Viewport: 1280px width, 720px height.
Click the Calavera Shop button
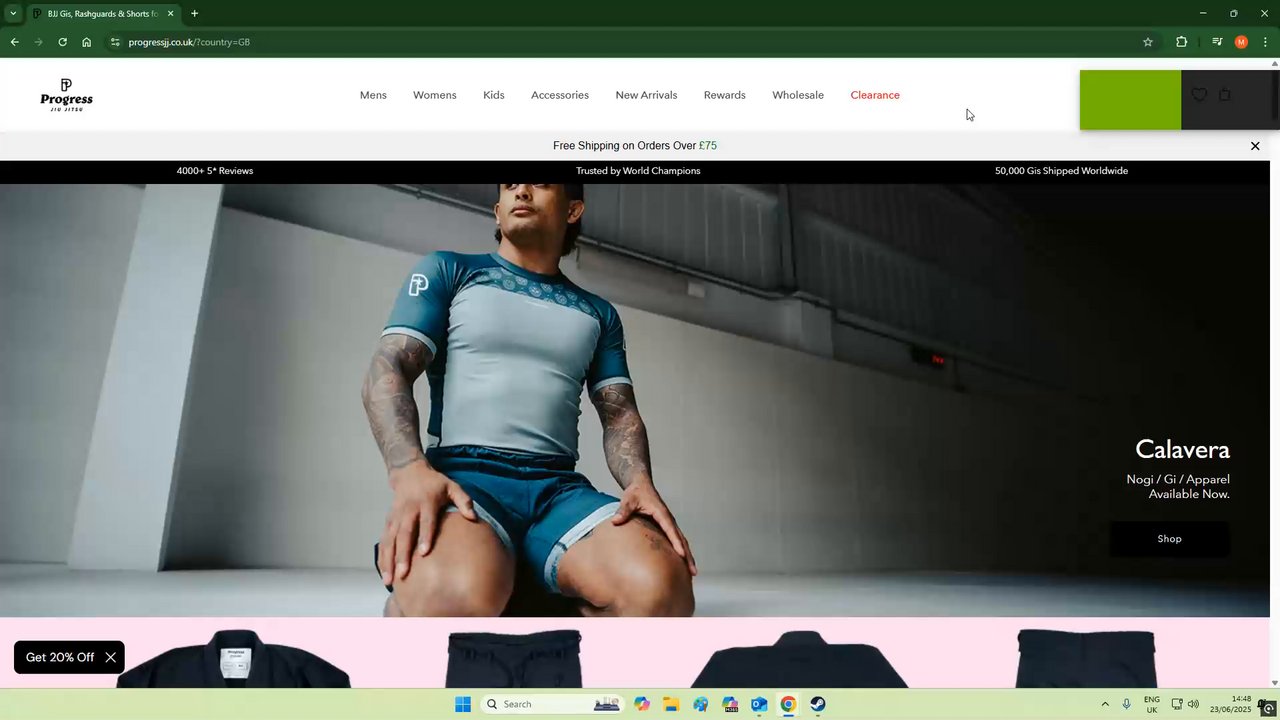click(1169, 539)
